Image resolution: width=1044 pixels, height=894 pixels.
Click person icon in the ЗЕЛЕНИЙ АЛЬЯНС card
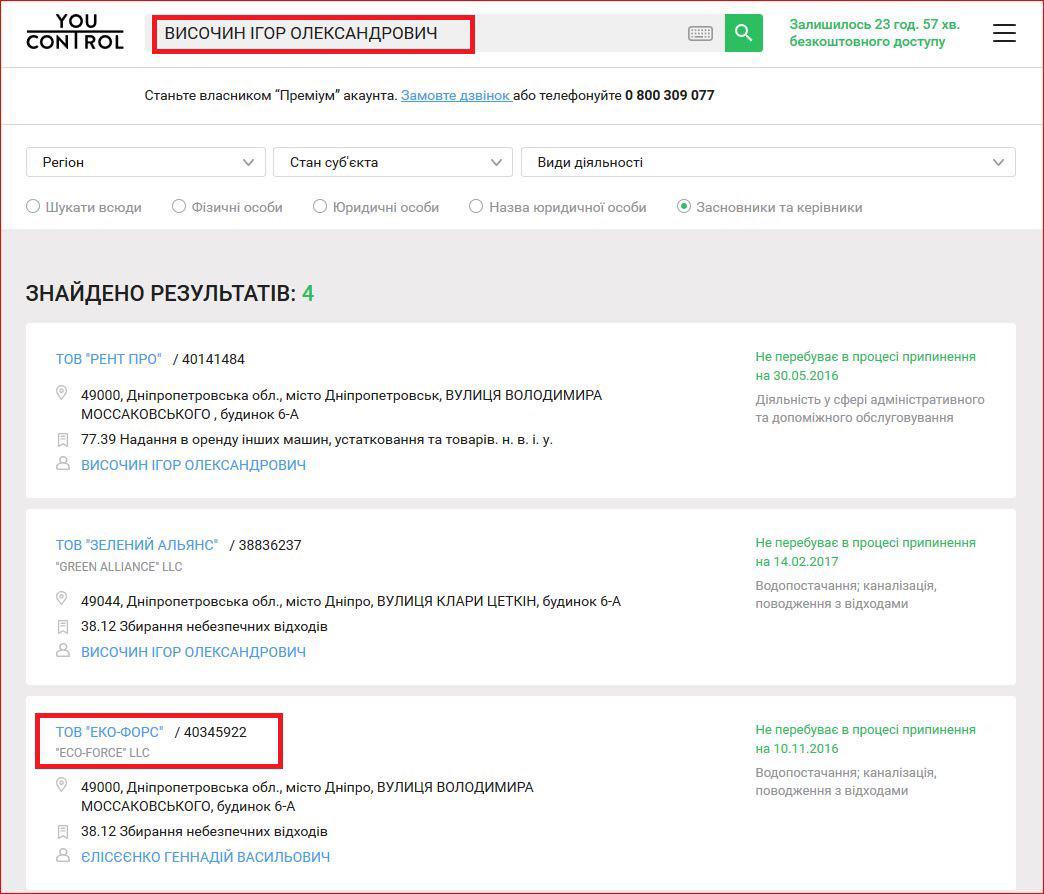63,650
